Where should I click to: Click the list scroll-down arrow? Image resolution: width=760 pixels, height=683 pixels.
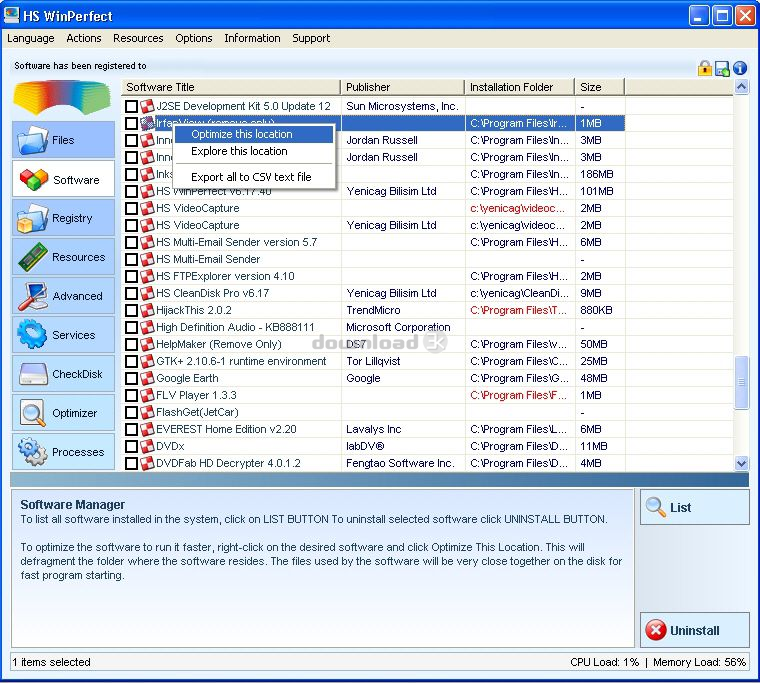(741, 463)
